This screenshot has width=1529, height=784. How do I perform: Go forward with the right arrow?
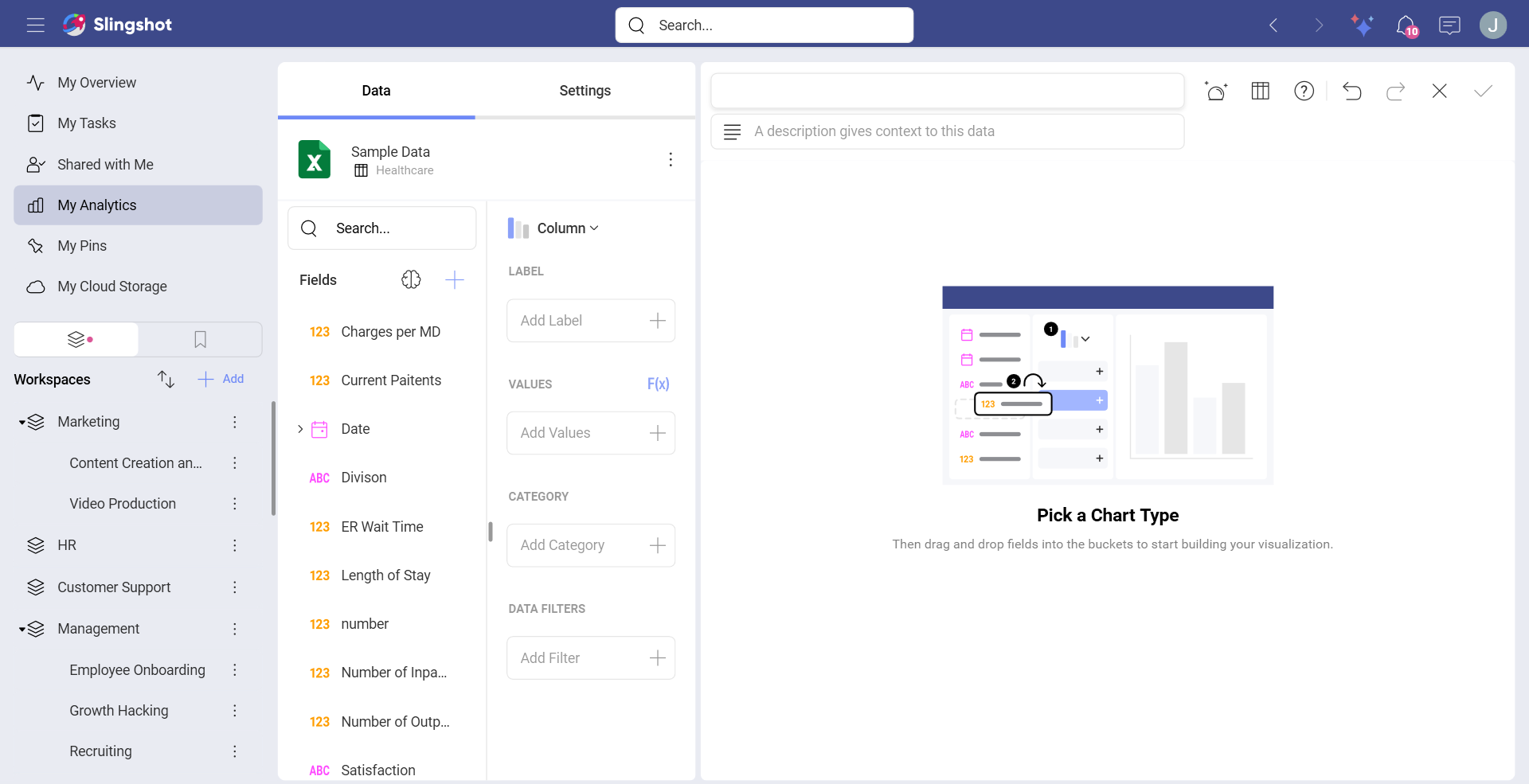[x=1319, y=25]
